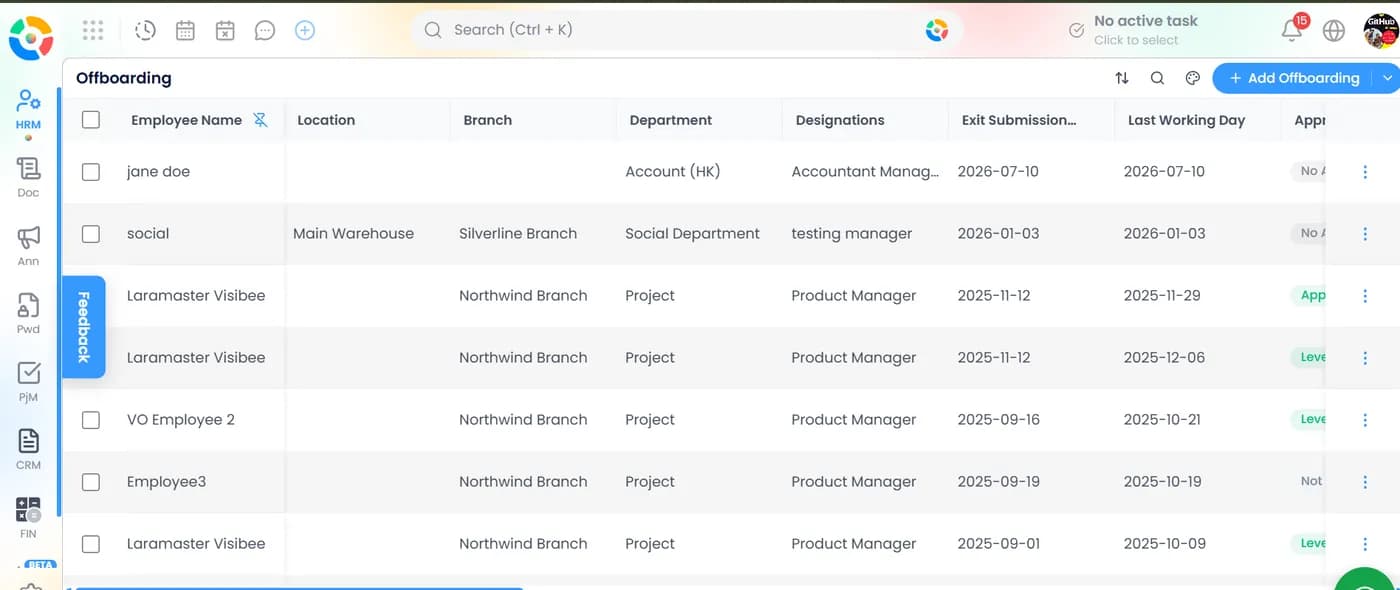Open the user avatar profile
Image resolution: width=1400 pixels, height=590 pixels.
tap(1381, 30)
